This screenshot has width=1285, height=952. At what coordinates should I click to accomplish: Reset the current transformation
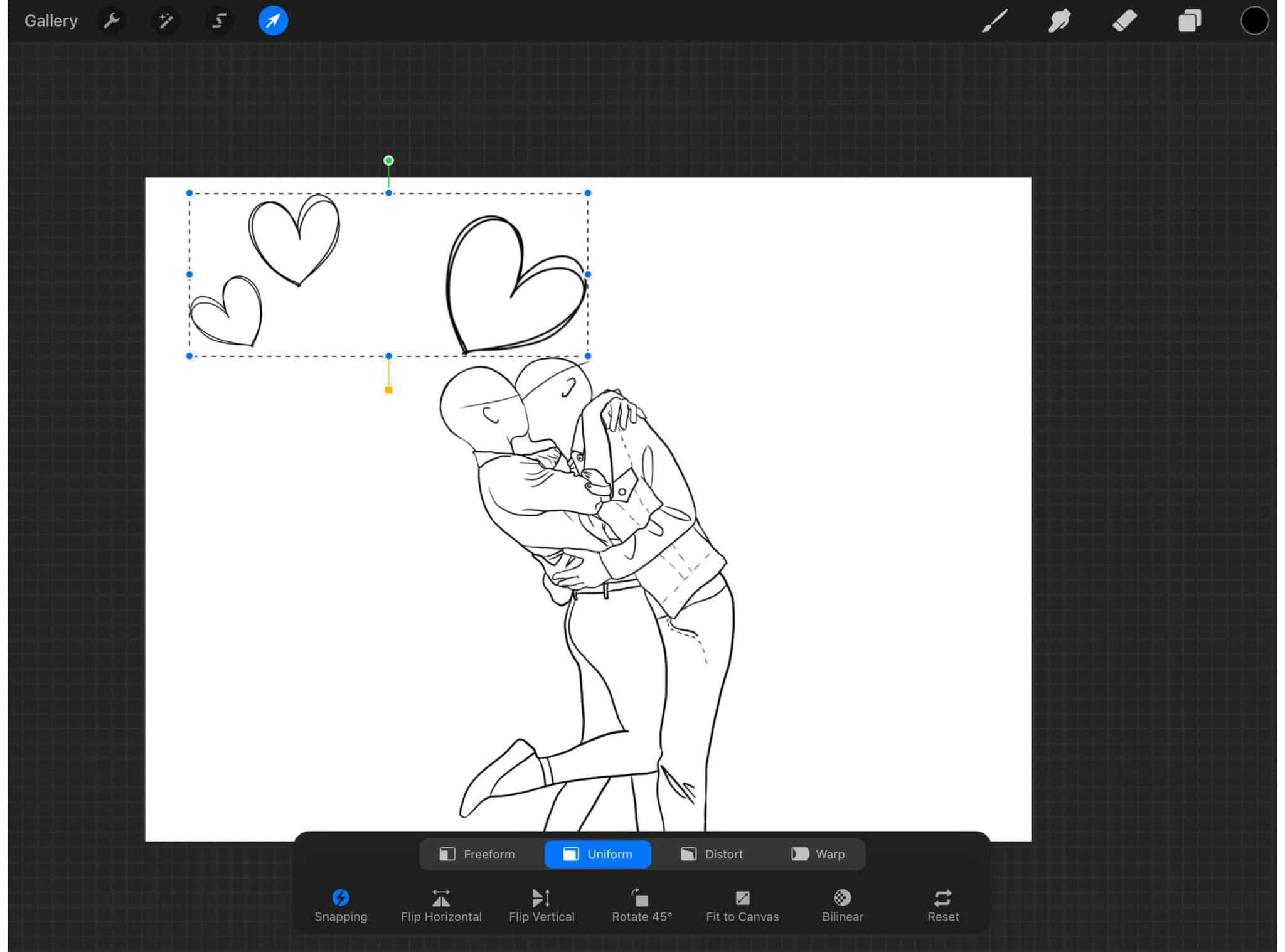pyautogui.click(x=943, y=904)
